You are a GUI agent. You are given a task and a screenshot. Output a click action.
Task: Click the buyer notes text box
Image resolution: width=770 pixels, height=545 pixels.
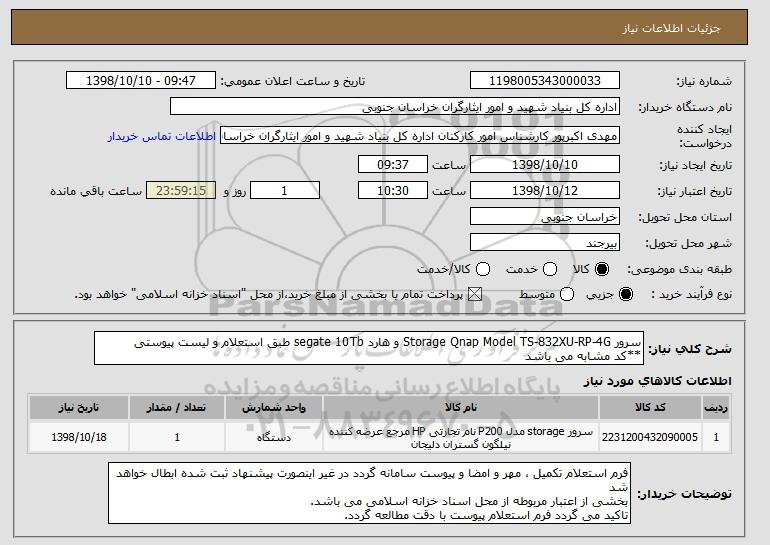tap(369, 493)
